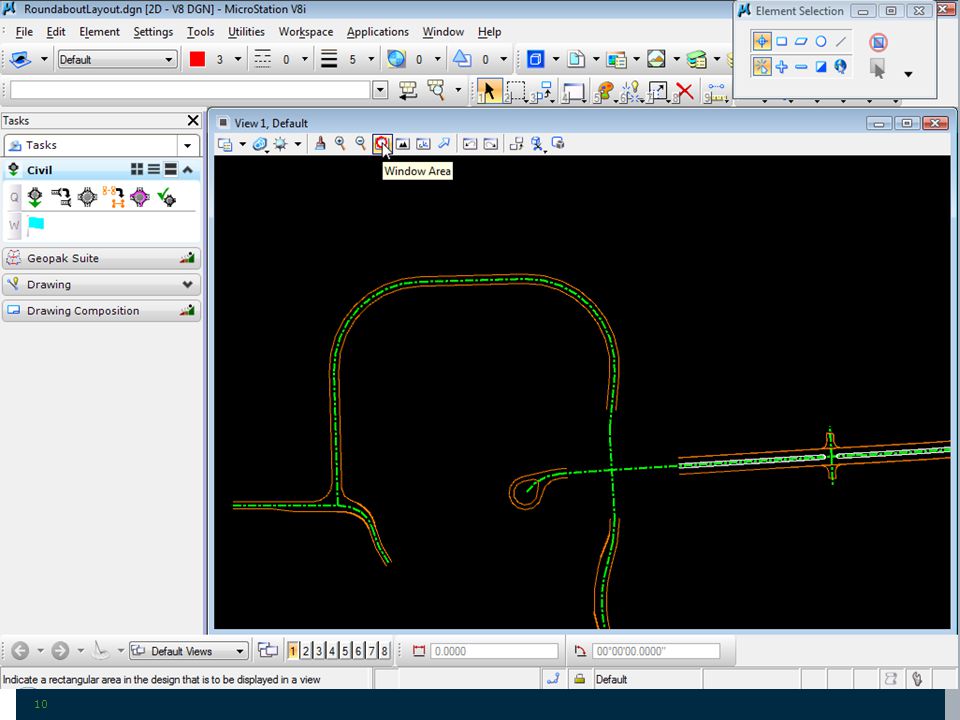Toggle view number 2 button
960x720 pixels.
click(306, 651)
